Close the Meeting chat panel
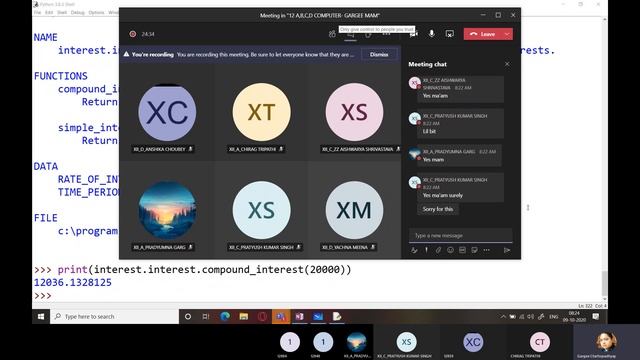The width and height of the screenshot is (640, 360). (507, 64)
